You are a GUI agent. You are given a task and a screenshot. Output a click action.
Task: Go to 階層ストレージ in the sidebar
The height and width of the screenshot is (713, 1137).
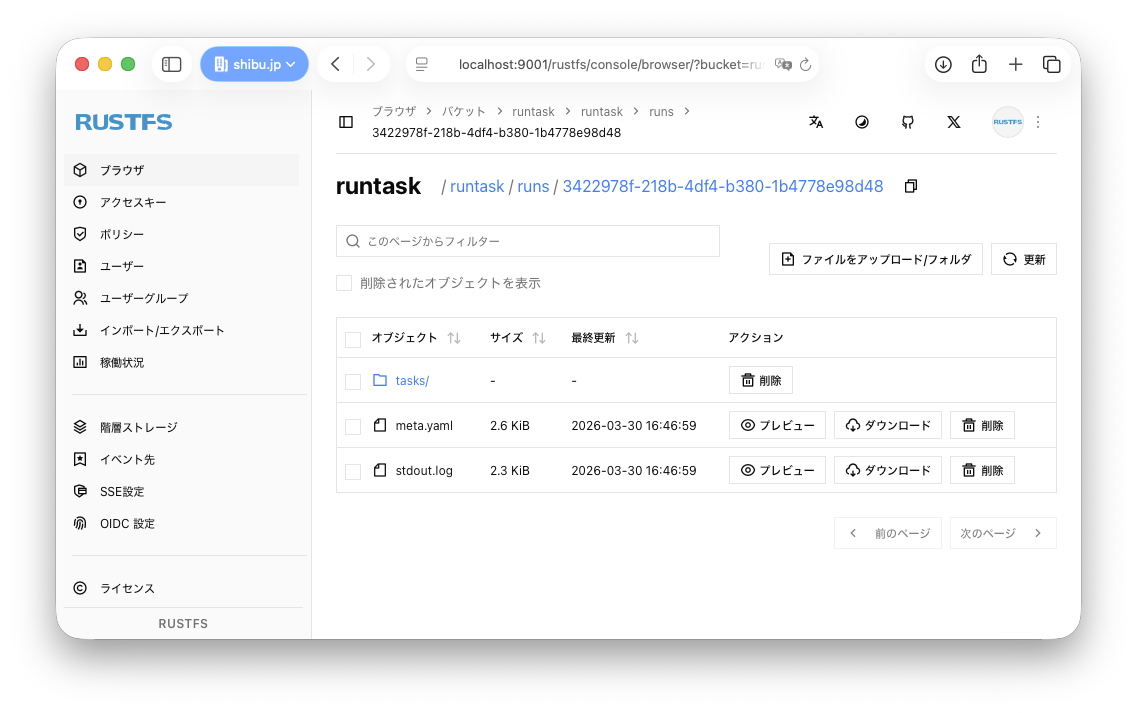(138, 427)
